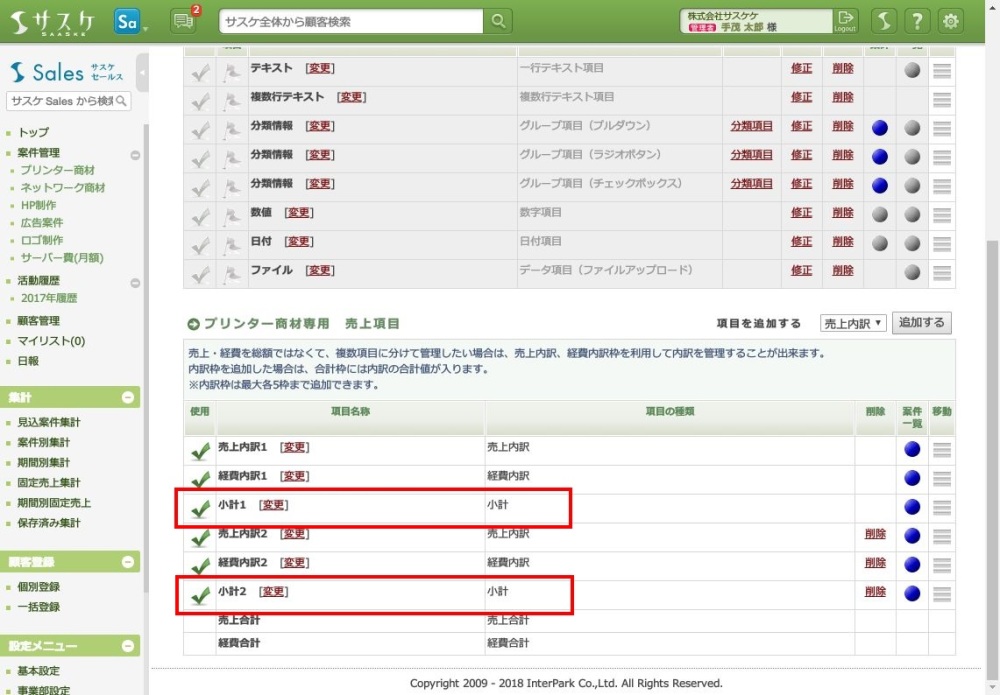Click the Logout icon
Image resolution: width=1000 pixels, height=695 pixels.
tap(845, 21)
